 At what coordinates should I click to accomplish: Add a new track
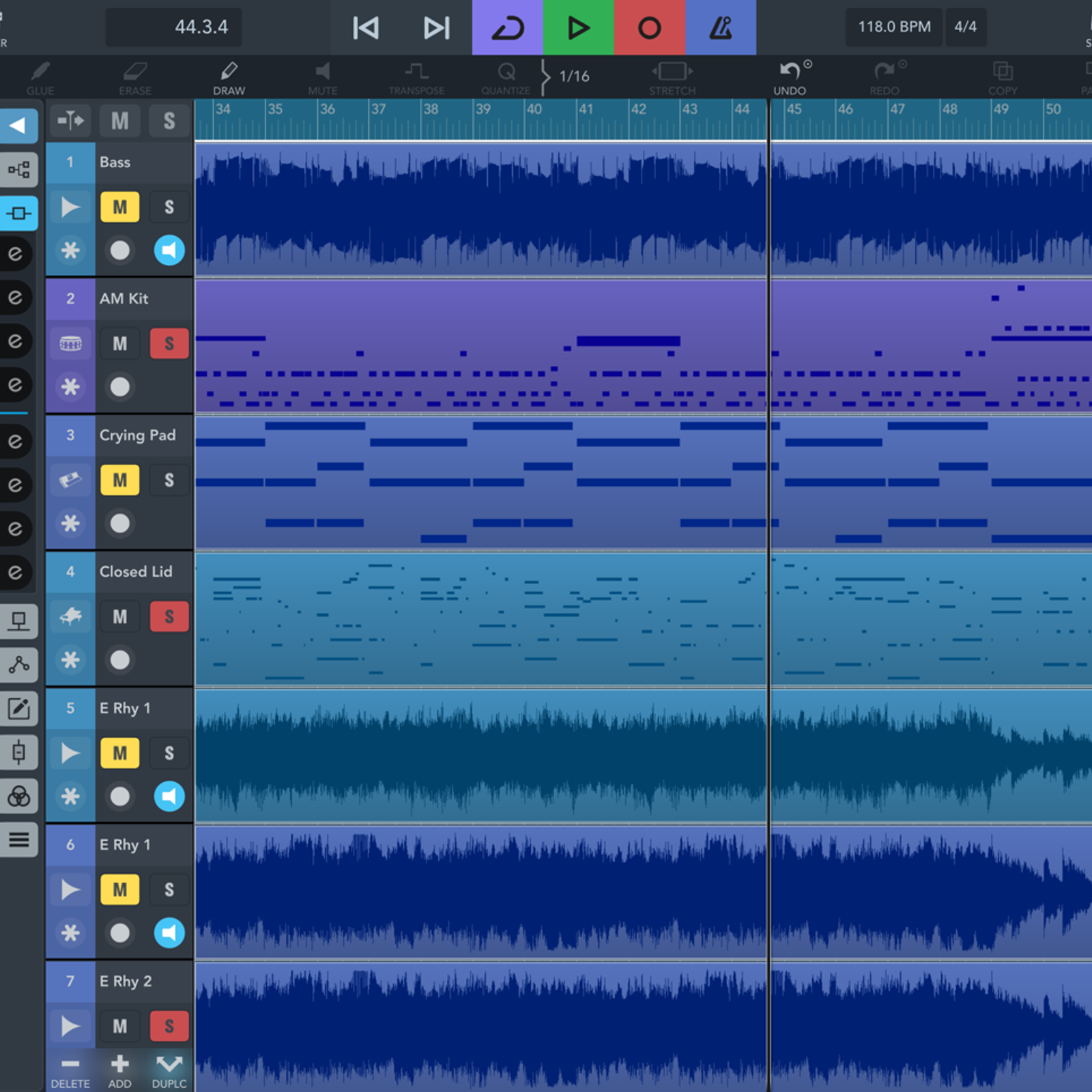pyautogui.click(x=120, y=1072)
